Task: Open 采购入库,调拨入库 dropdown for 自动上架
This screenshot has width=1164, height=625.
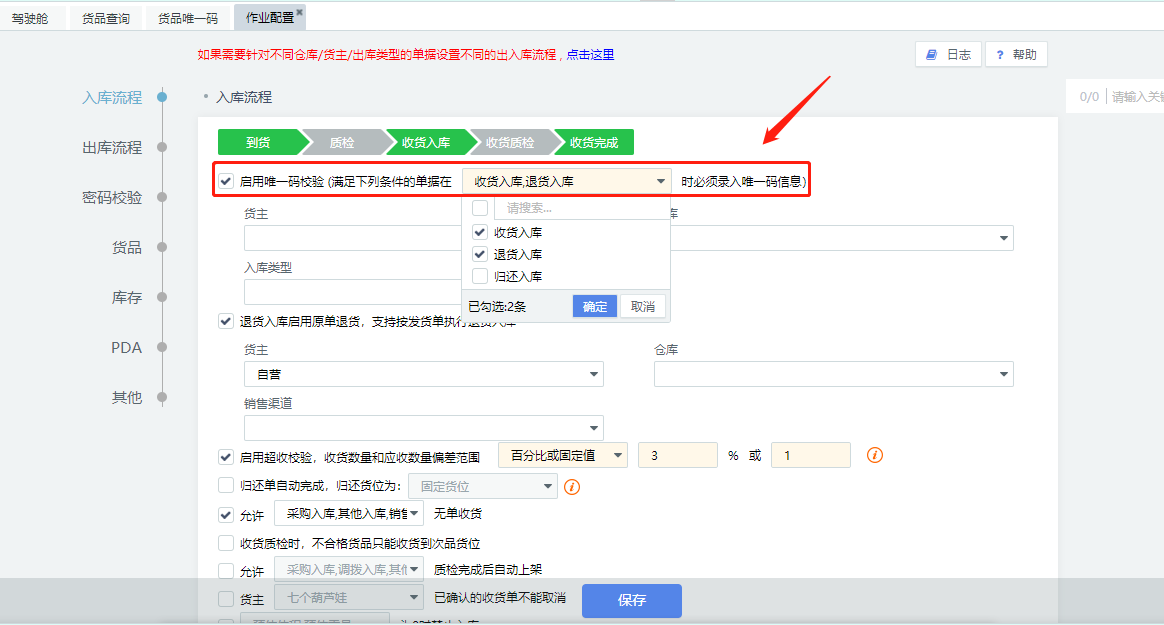Action: click(349, 569)
